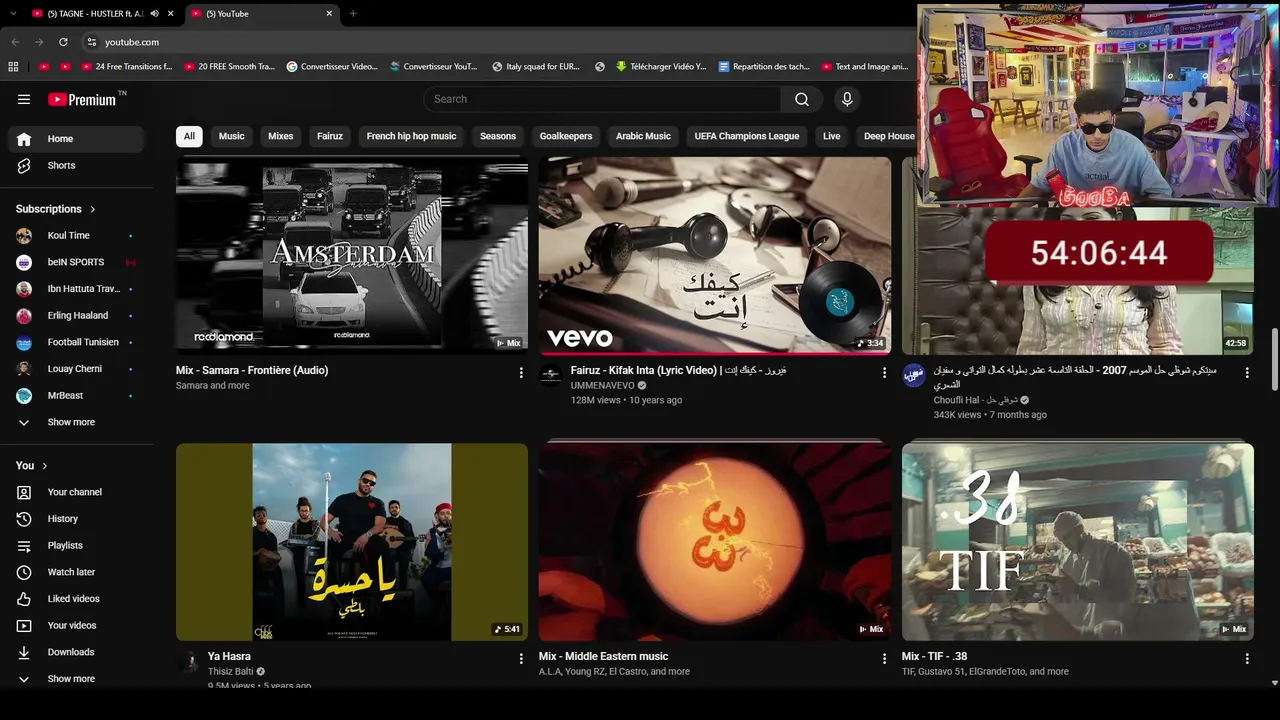Open options for Mix - TIF - .38
Viewport: 1280px width, 720px height.
click(x=1247, y=659)
